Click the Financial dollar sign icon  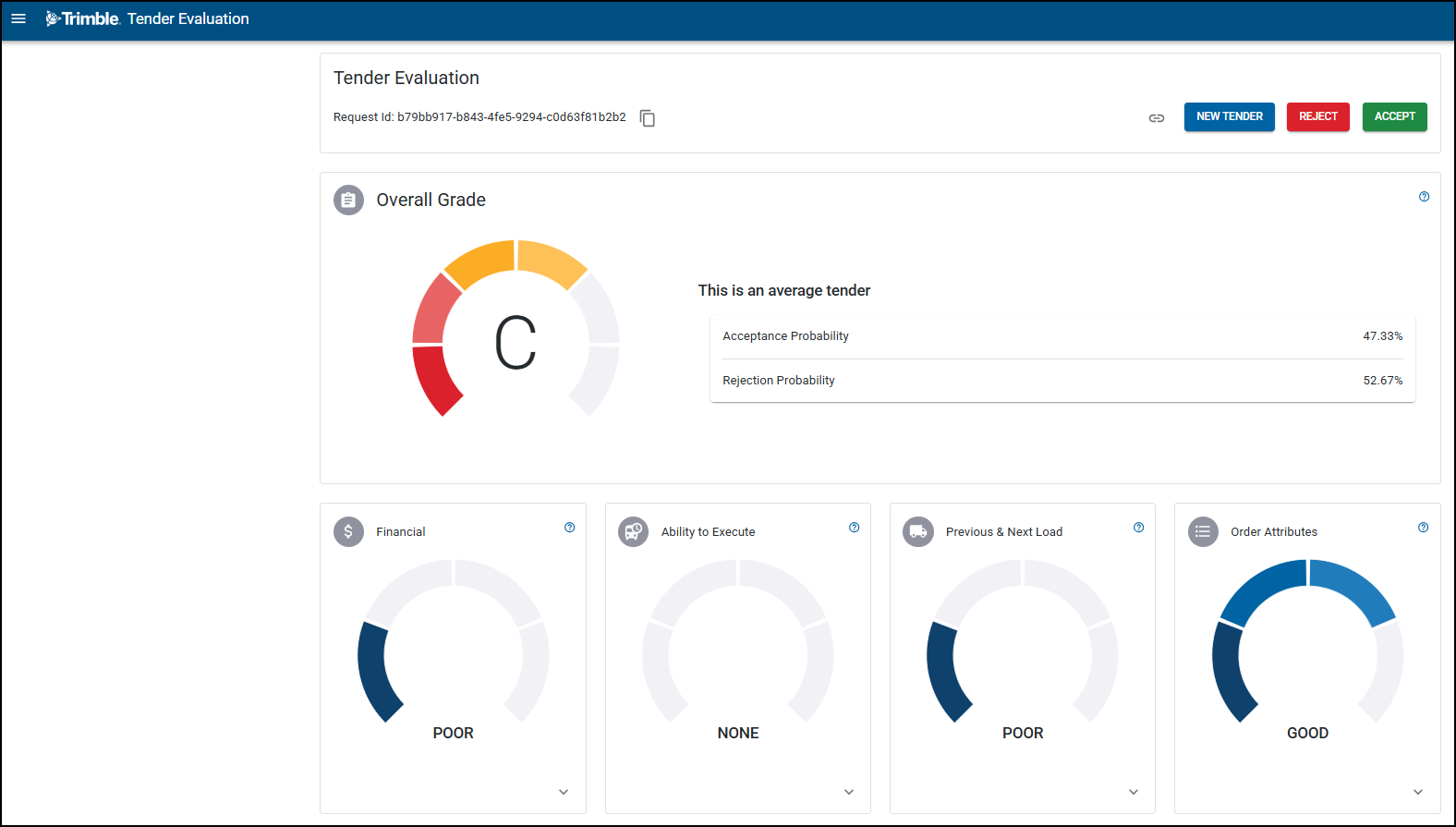point(348,531)
